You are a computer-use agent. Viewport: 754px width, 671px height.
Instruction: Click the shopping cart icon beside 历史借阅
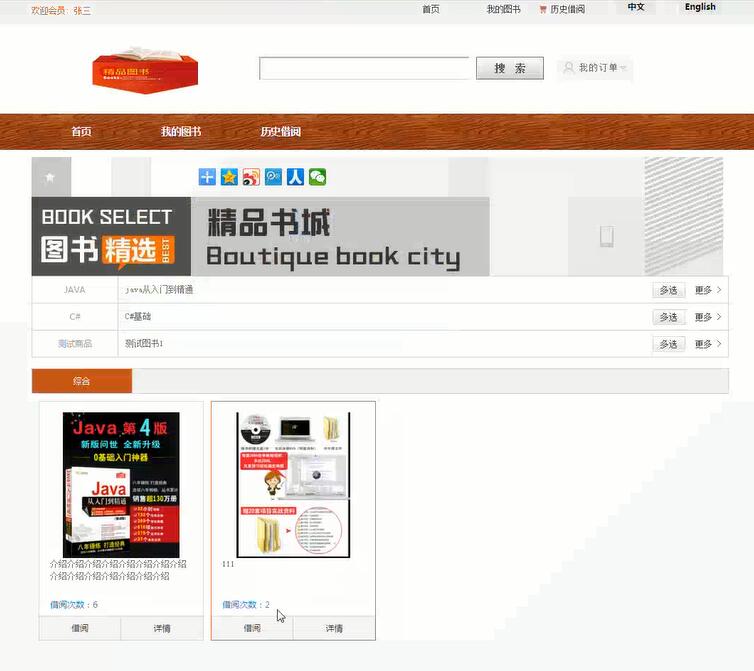click(x=542, y=9)
